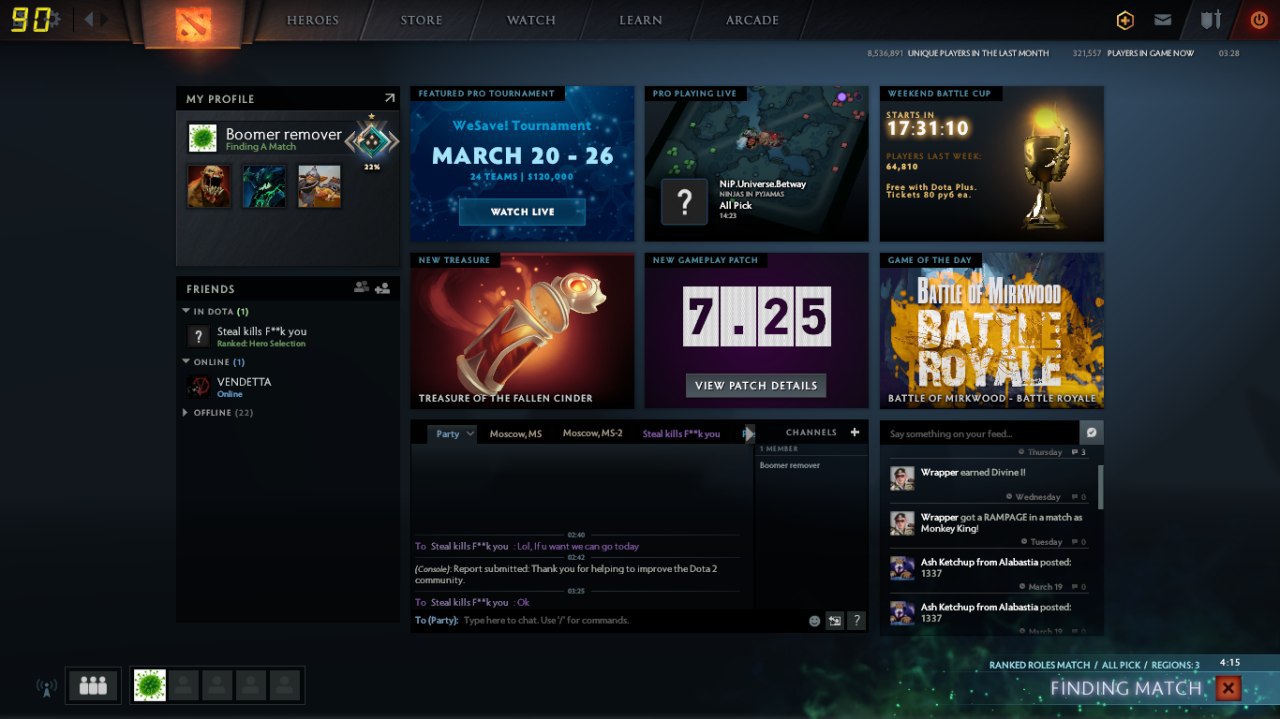Click View Patch Details button
Viewport: 1280px width, 719px height.
pos(756,385)
